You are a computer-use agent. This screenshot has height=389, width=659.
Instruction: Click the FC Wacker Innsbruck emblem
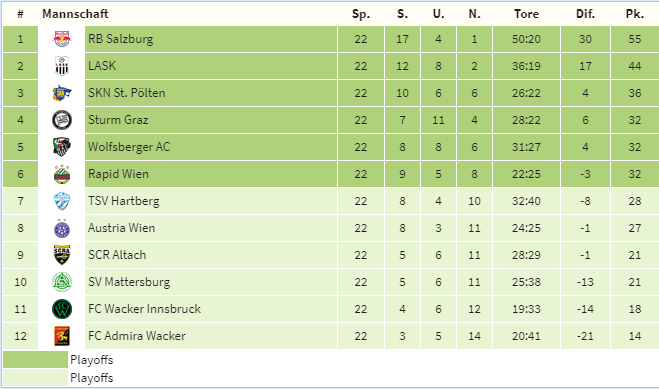pos(62,309)
